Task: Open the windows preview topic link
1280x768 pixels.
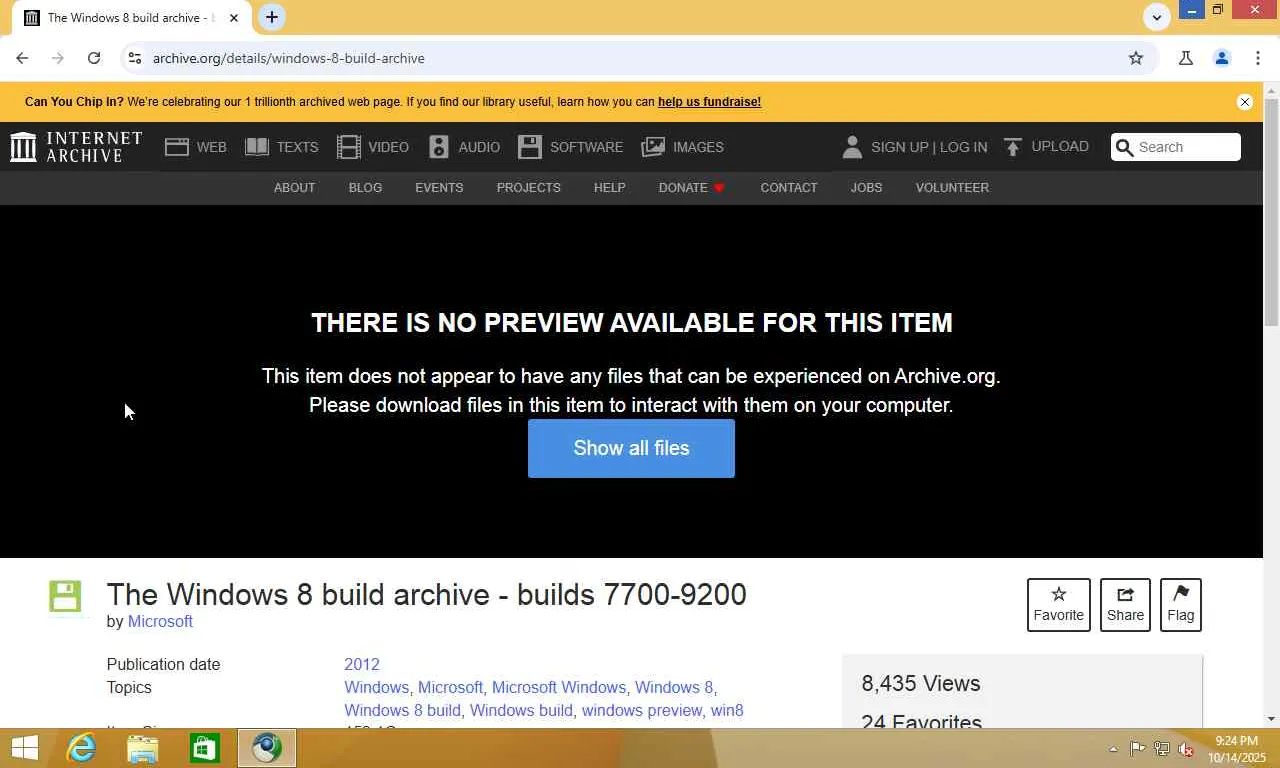Action: click(x=642, y=711)
